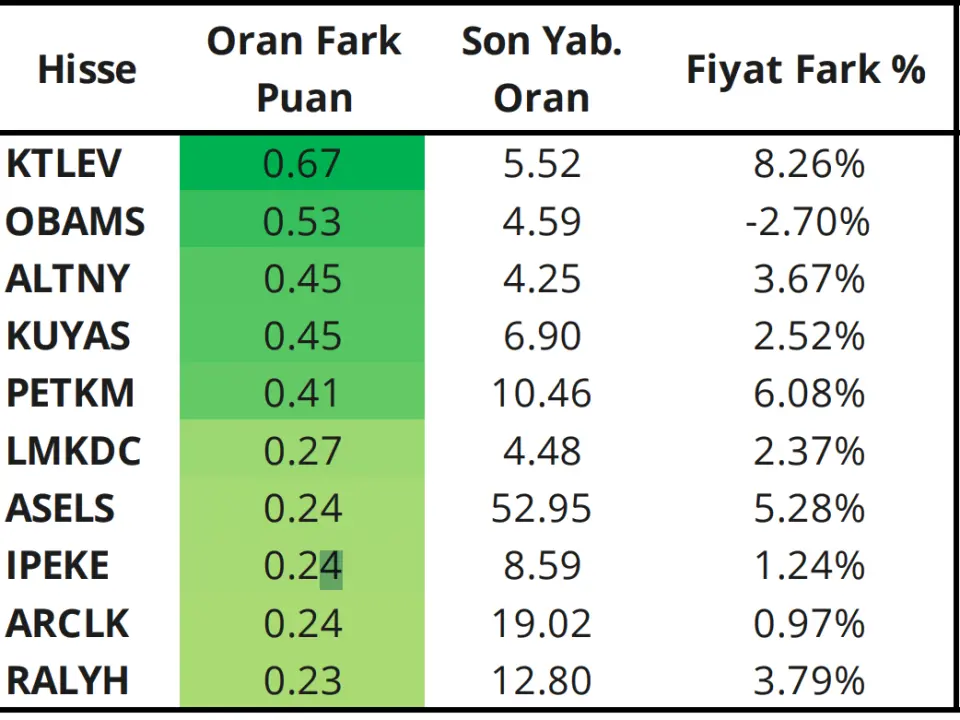Open the ASELS stock entry
The height and width of the screenshot is (720, 960).
pyautogui.click(x=60, y=508)
